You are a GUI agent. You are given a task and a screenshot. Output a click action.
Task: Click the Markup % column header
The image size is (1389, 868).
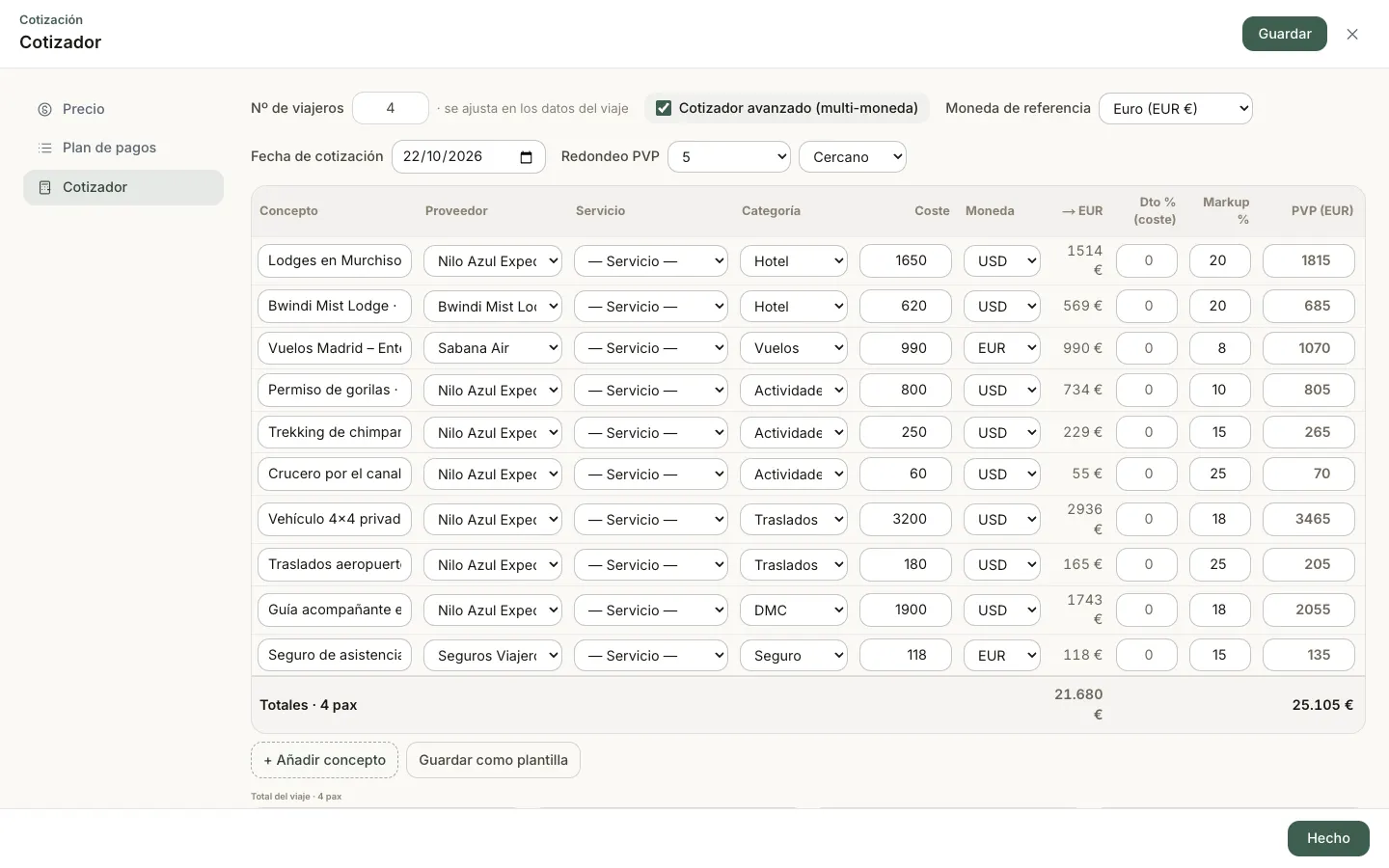(x=1226, y=211)
